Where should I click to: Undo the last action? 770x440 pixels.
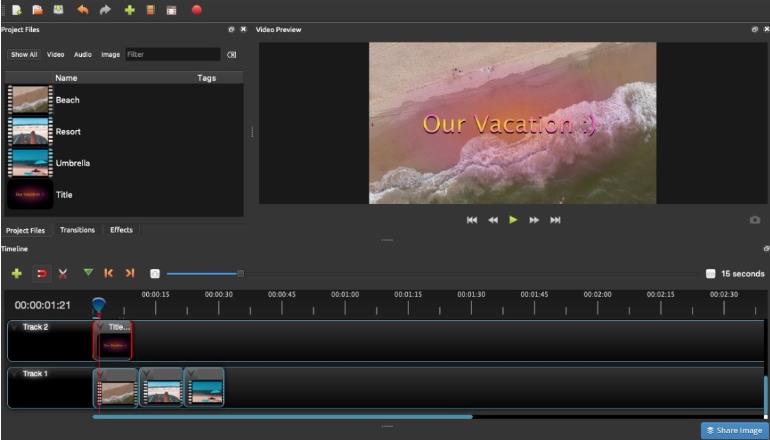tap(83, 10)
